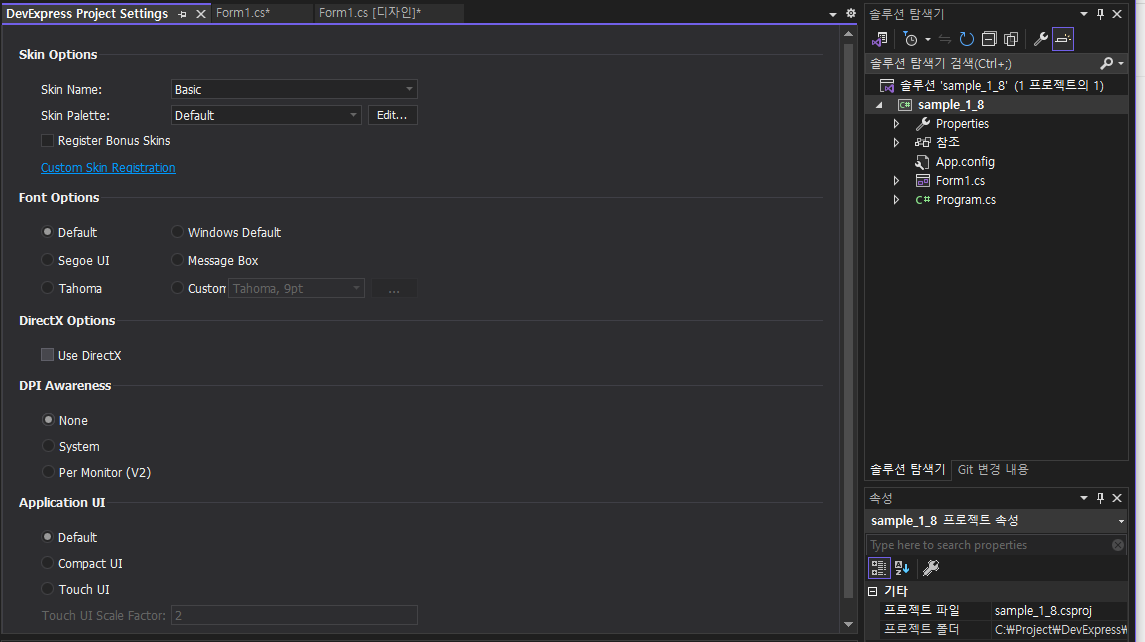Click scrollbar down arrow in settings page
1145x642 pixels.
click(x=848, y=624)
